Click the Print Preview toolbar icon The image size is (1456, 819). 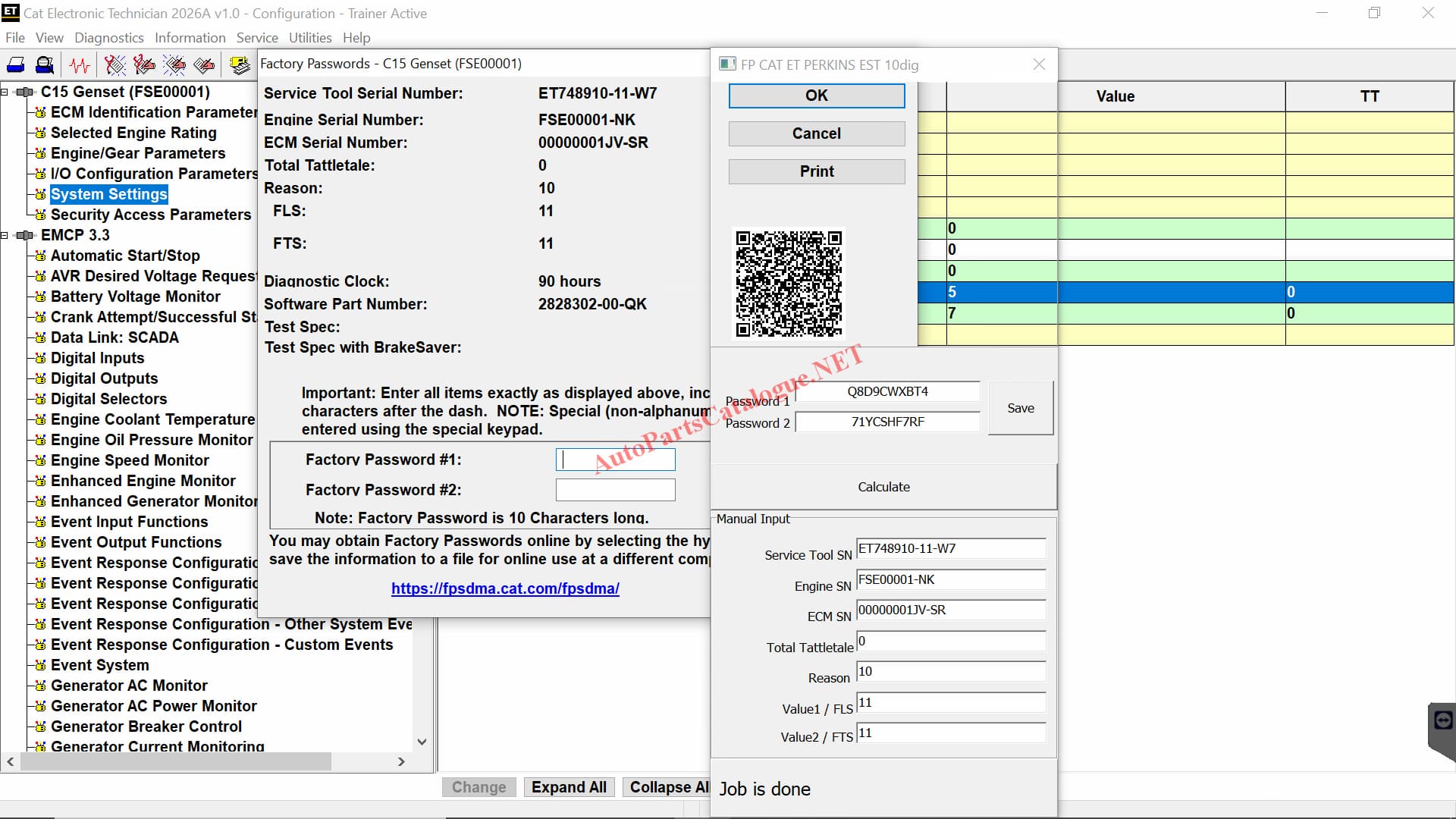point(45,65)
